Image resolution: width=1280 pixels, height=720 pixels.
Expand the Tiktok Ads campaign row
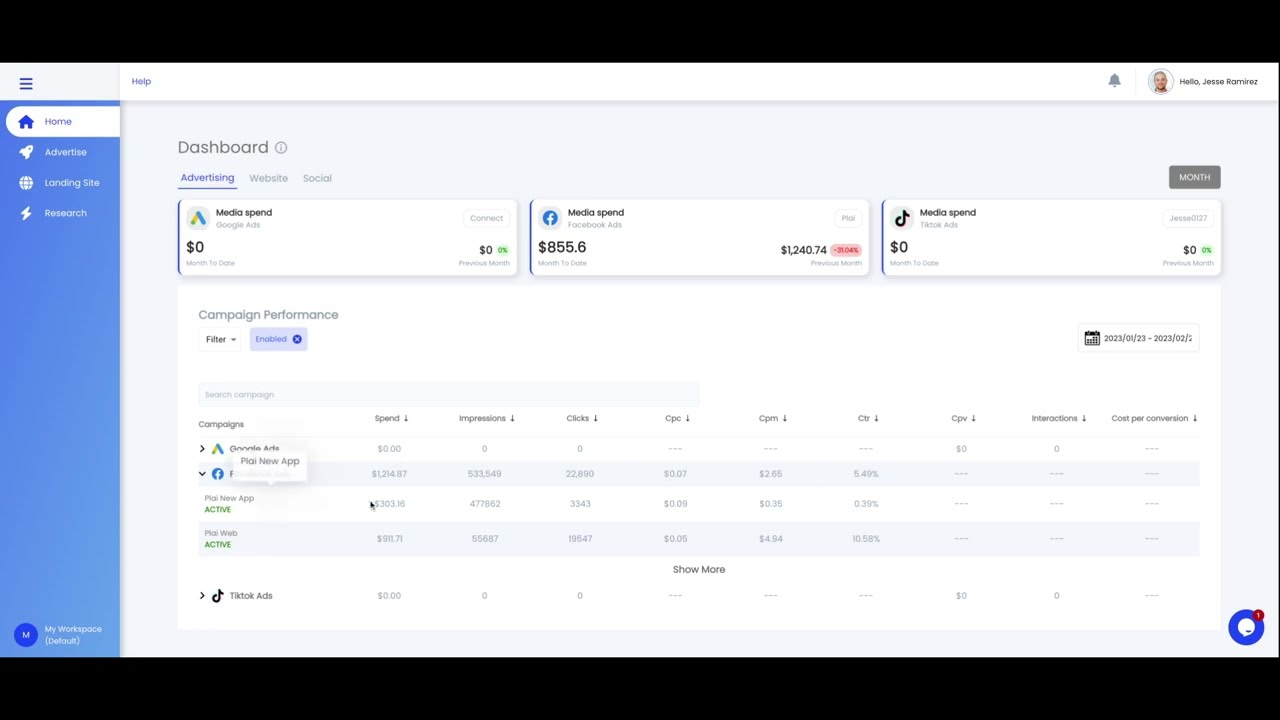(x=202, y=596)
